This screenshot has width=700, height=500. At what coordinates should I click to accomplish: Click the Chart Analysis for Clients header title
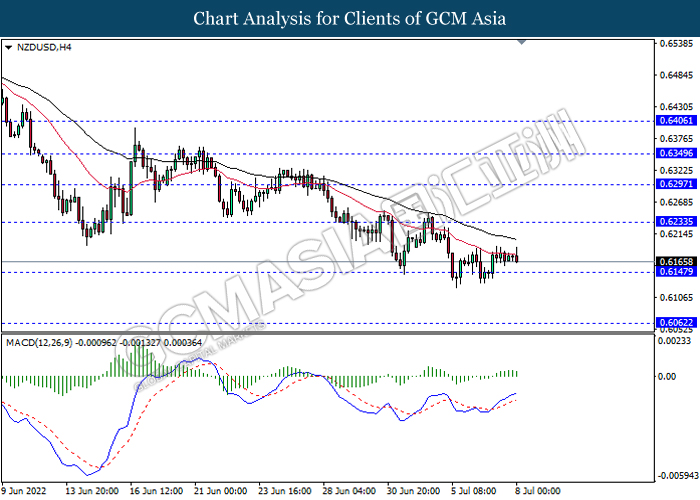coord(350,19)
